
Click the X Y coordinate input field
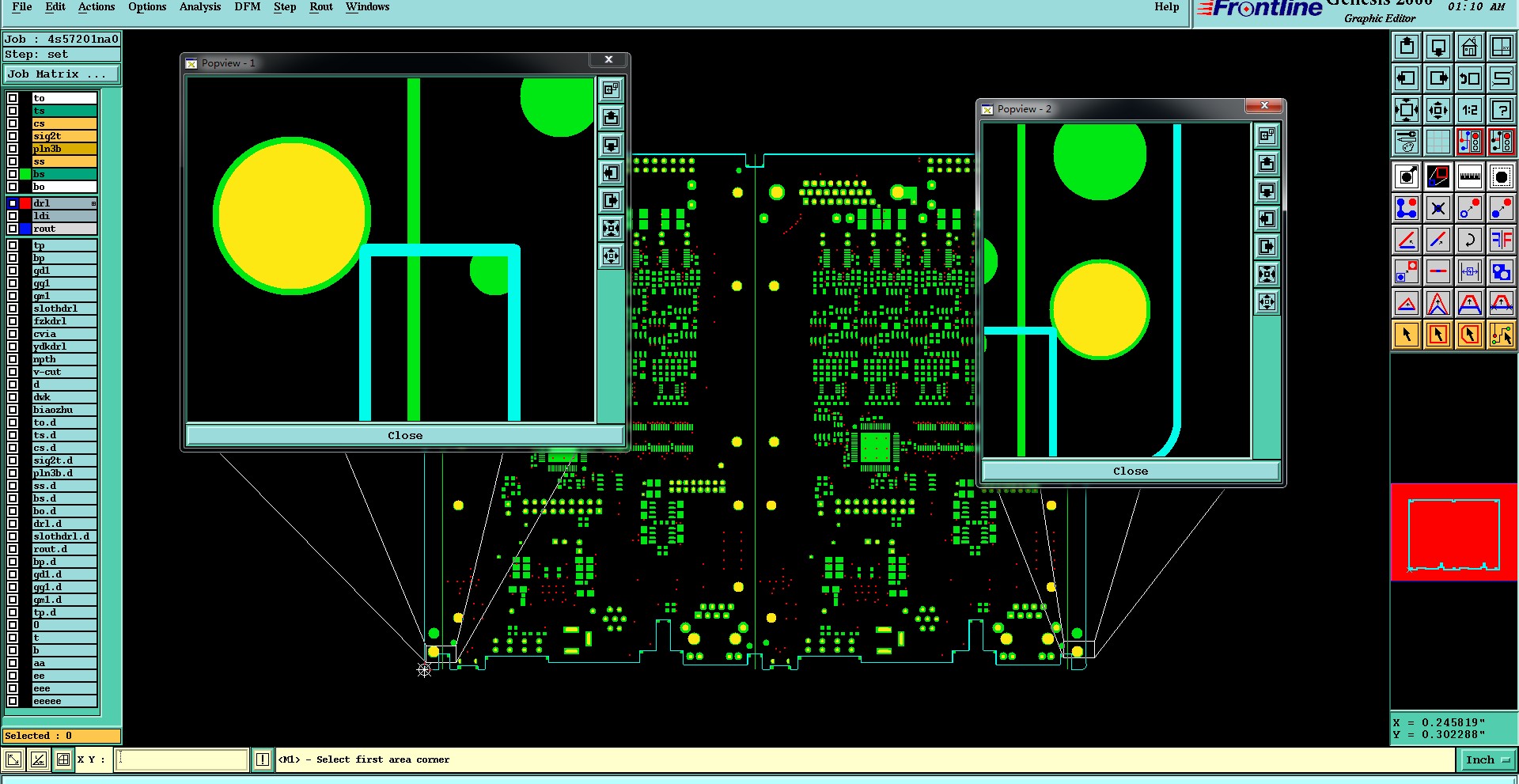[x=183, y=760]
